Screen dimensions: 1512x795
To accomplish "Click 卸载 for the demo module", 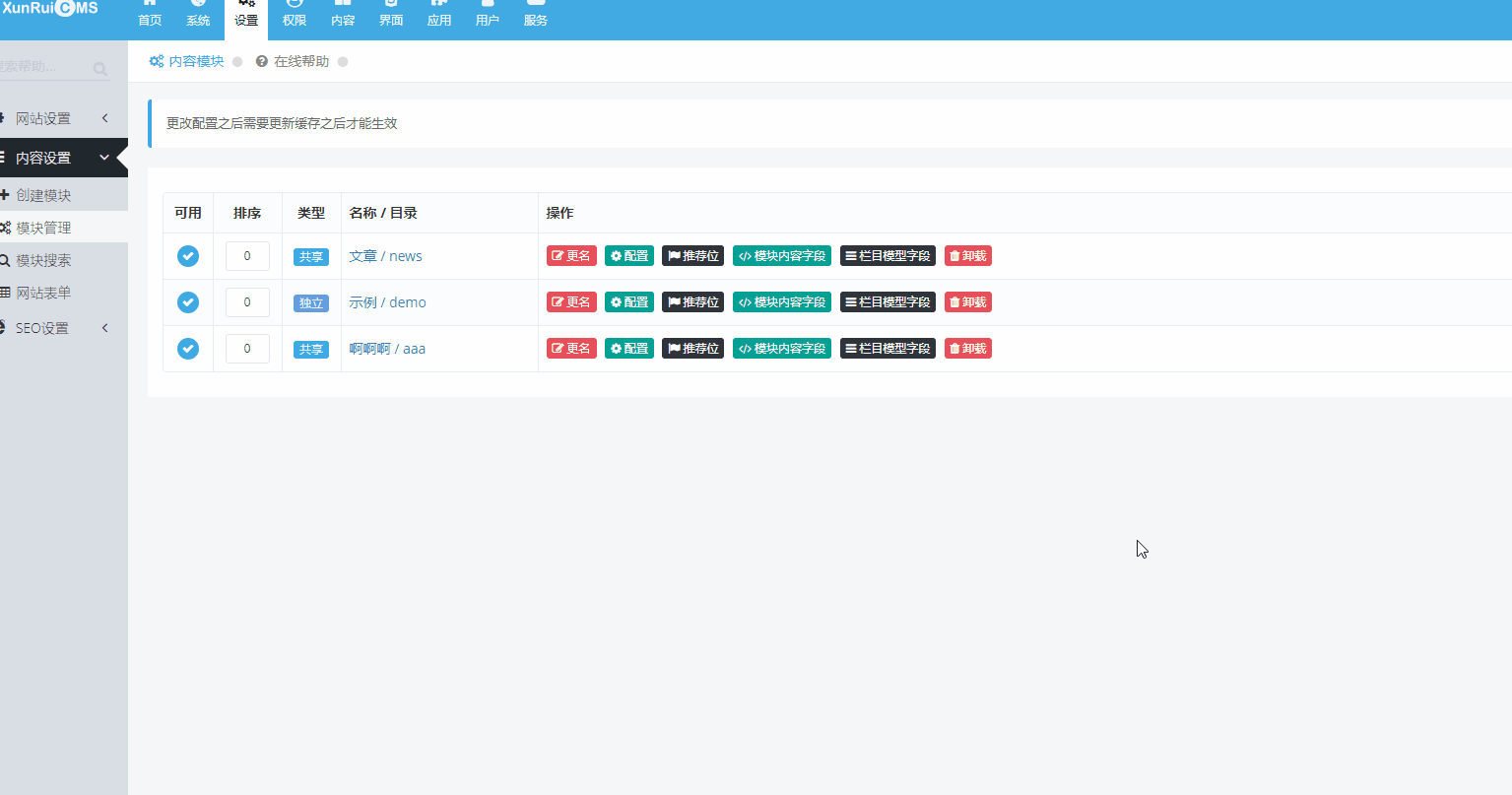I will coord(968,302).
